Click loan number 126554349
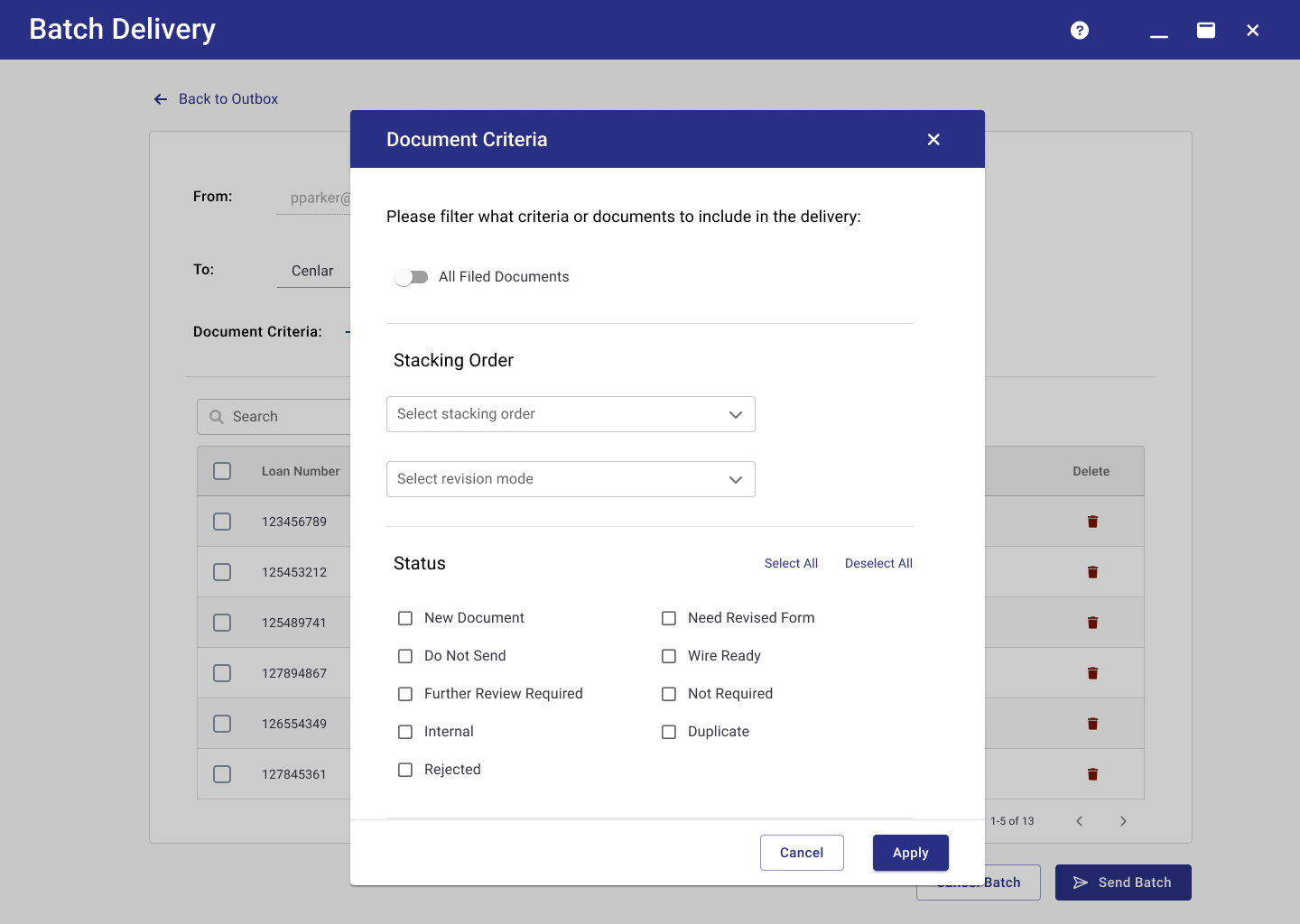Viewport: 1300px width, 924px height. point(294,724)
